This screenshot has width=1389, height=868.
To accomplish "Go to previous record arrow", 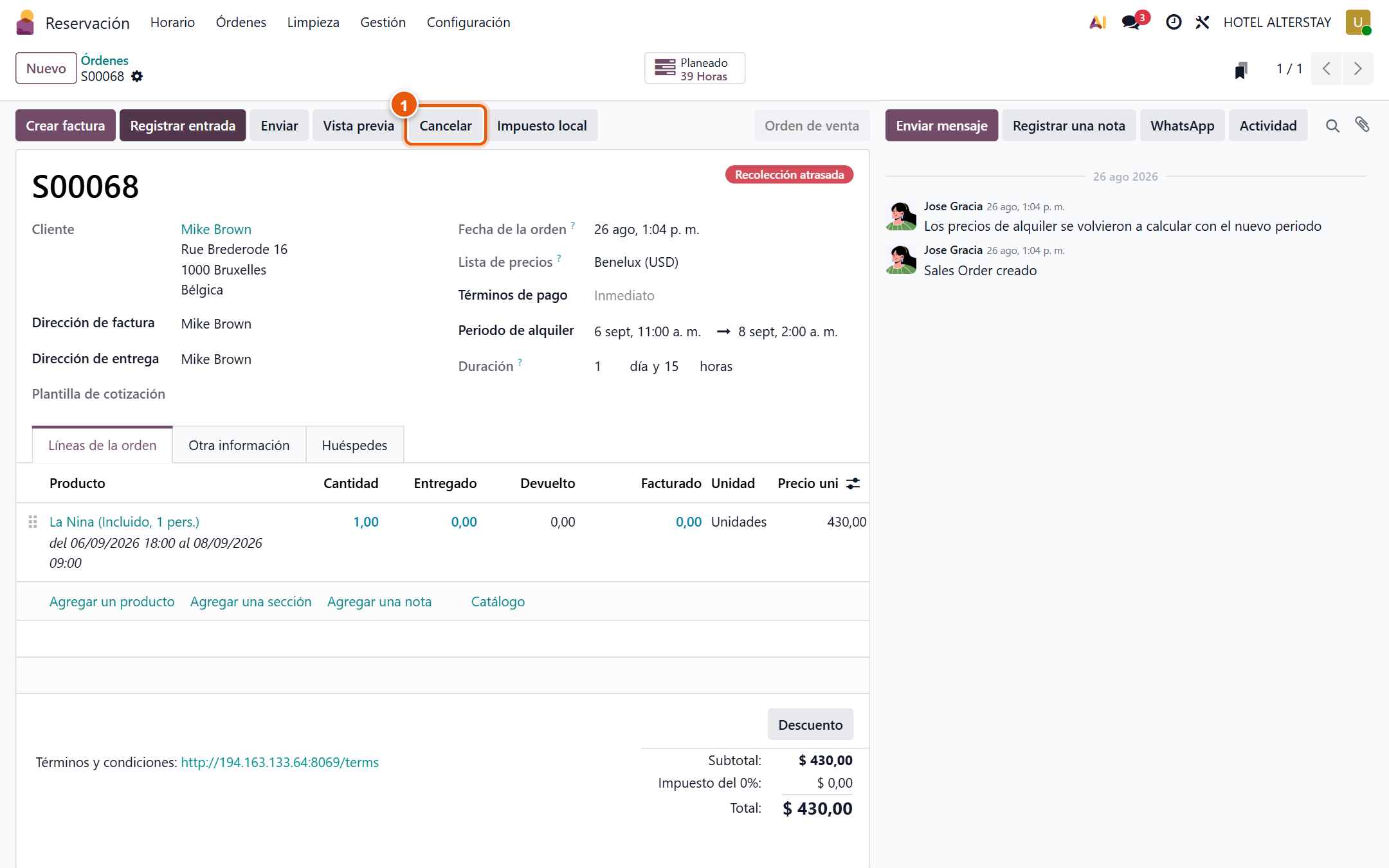I will (x=1326, y=69).
